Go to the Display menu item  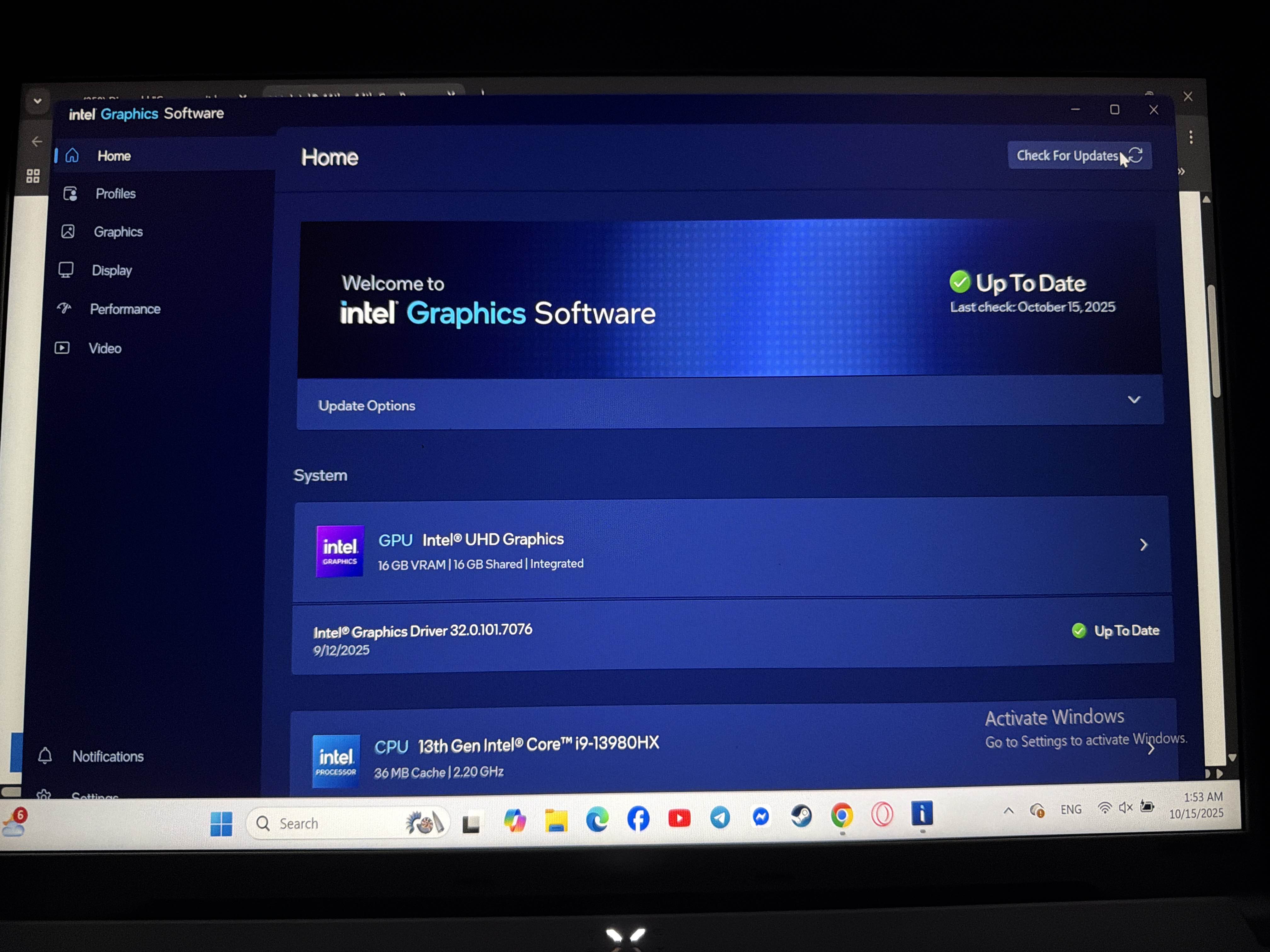point(112,270)
